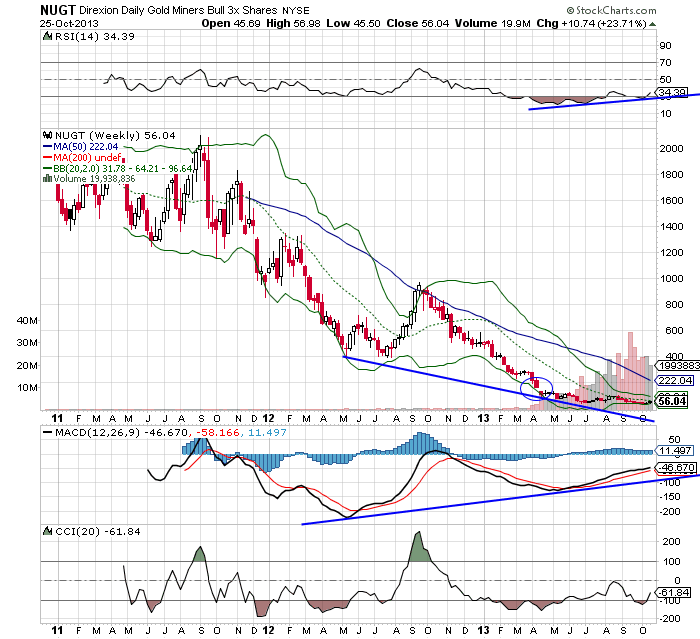Image resolution: width=700 pixels, height=639 pixels.
Task: Click the RSI(14) 34.39 indicator label
Action: [x=95, y=37]
